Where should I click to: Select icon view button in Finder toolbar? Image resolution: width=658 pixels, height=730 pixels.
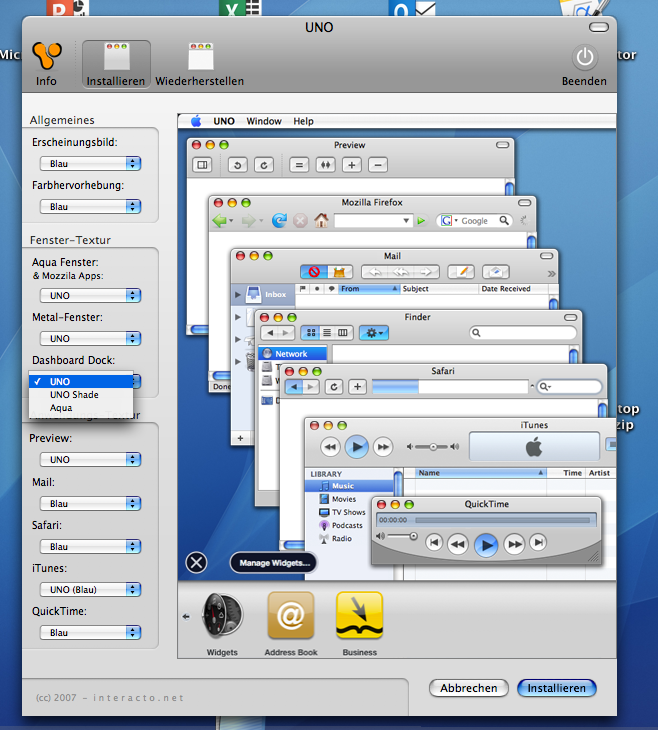point(311,332)
